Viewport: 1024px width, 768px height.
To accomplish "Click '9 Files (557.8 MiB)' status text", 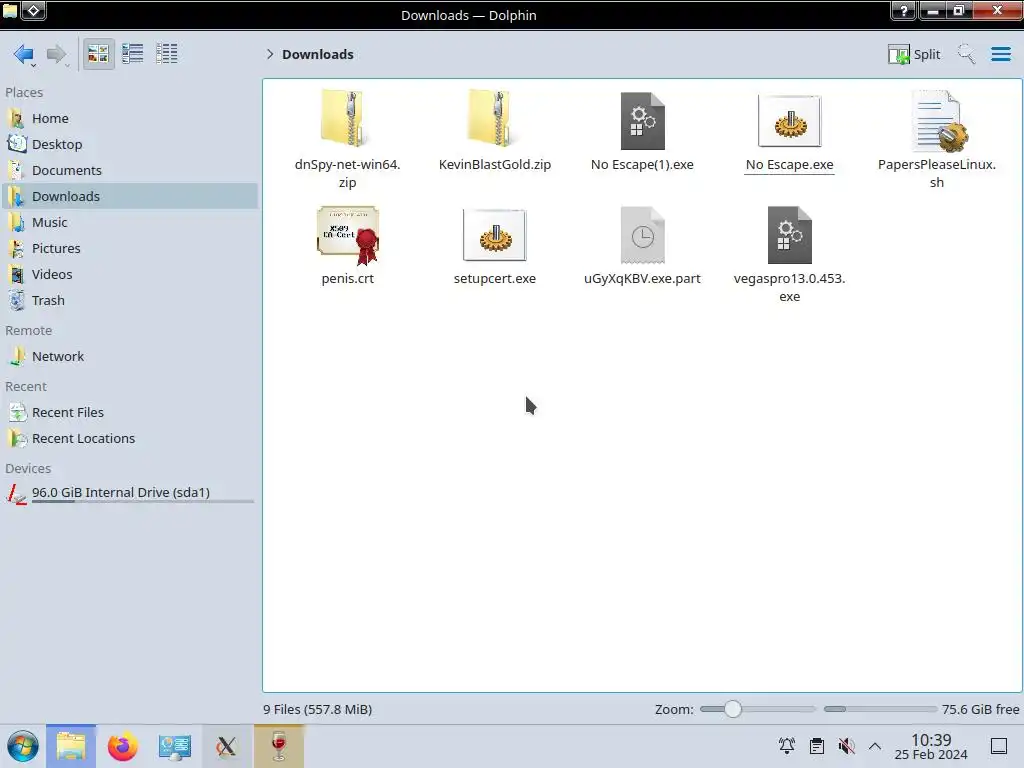I will click(317, 710).
